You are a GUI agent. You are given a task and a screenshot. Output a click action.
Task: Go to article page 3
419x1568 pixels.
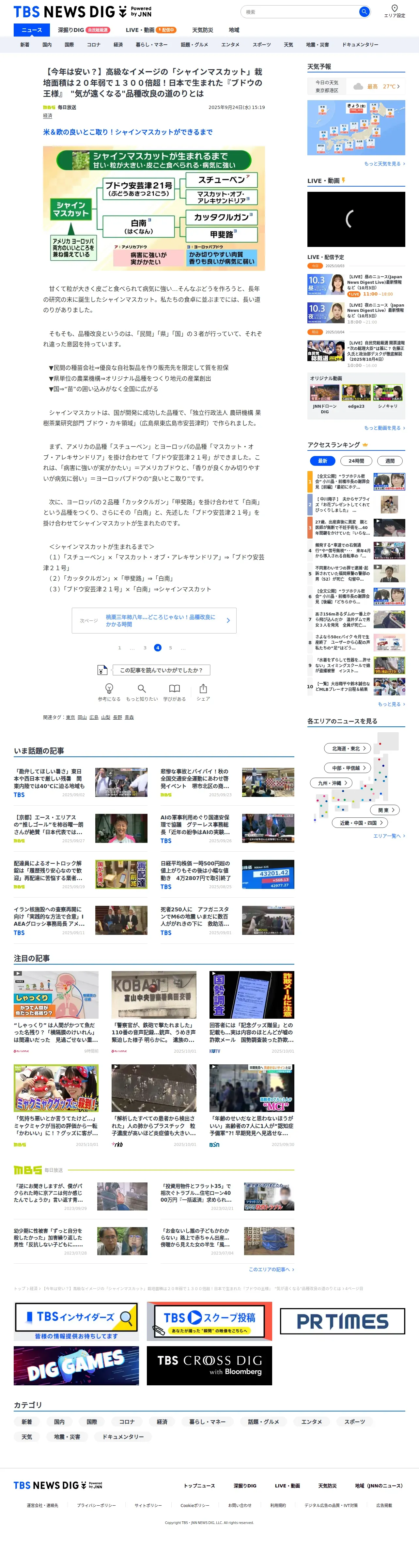145,648
